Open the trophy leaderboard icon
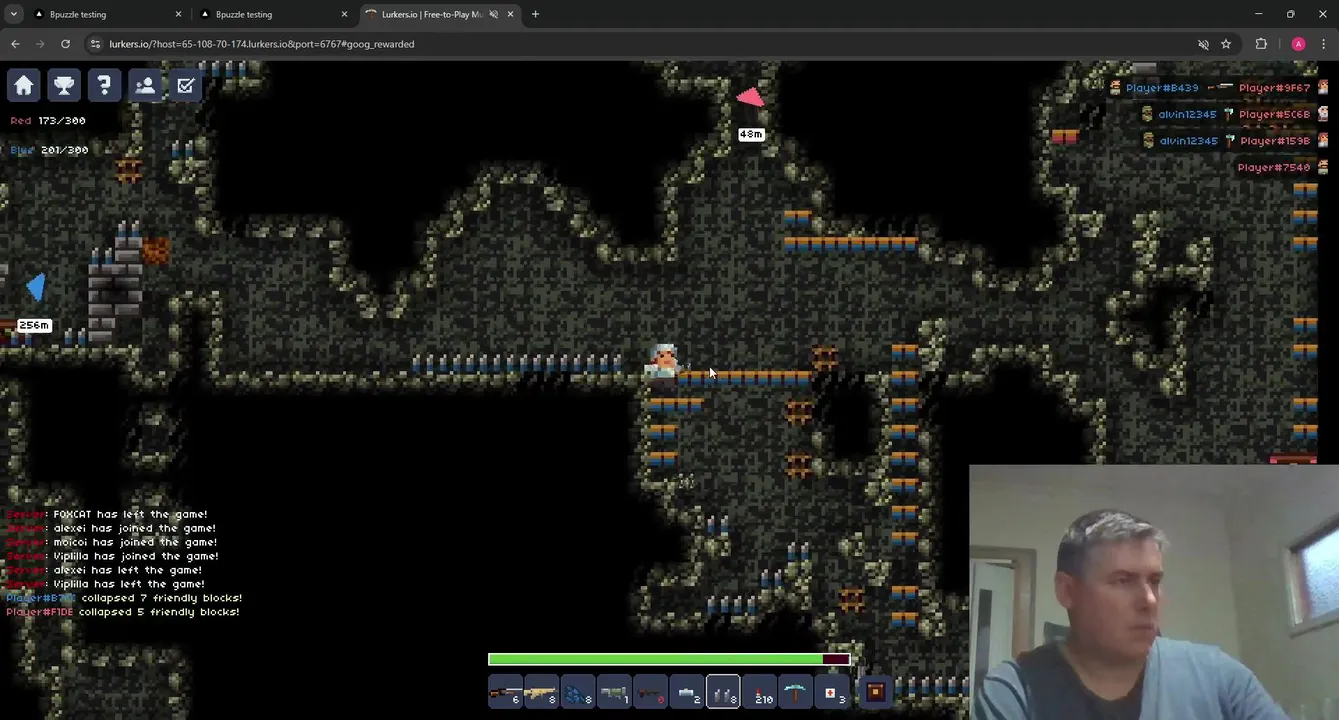The width and height of the screenshot is (1339, 720). coord(64,85)
